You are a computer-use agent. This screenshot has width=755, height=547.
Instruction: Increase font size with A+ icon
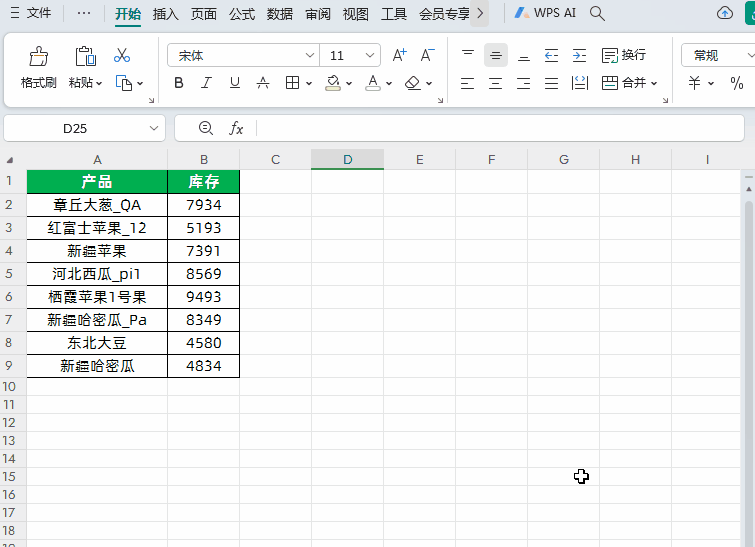[399, 56]
